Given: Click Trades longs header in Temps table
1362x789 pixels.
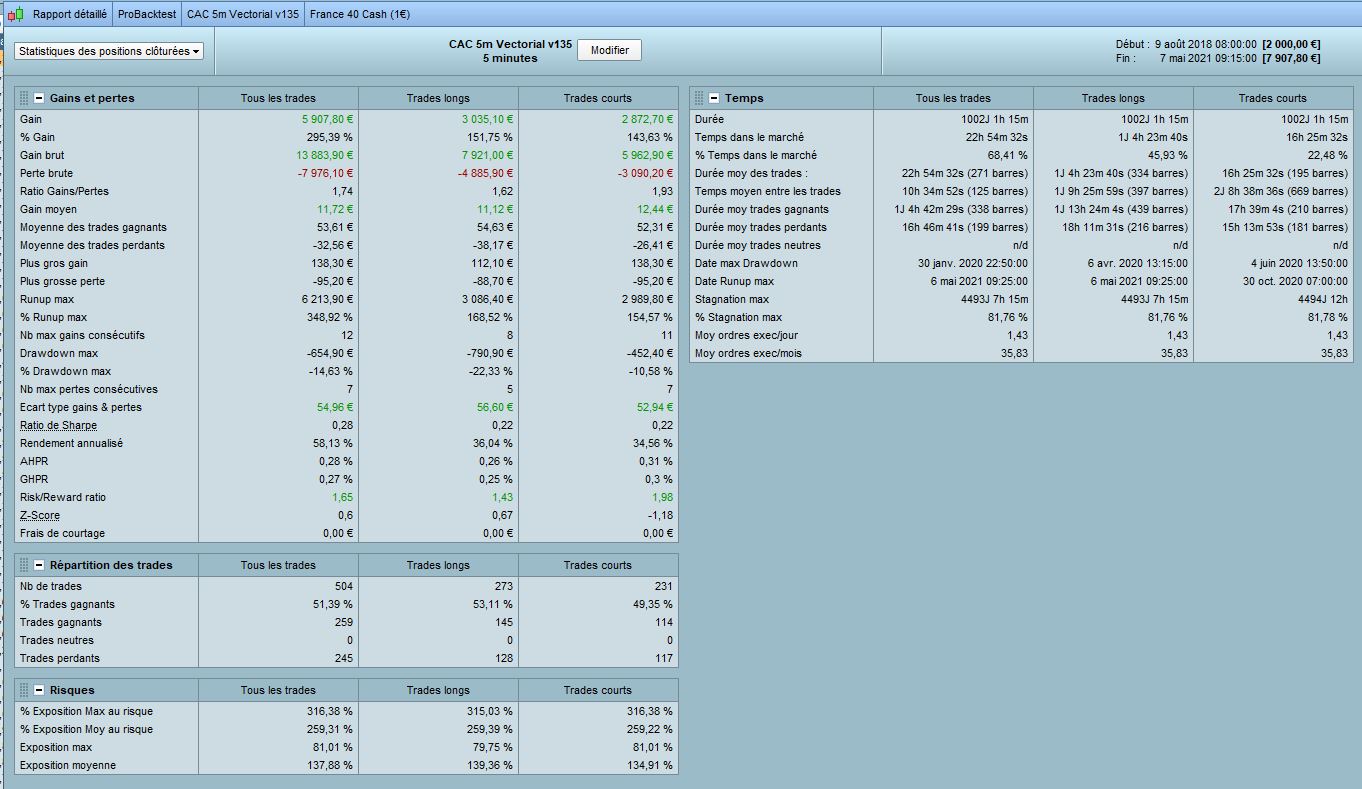Looking at the screenshot, I should 1113,98.
